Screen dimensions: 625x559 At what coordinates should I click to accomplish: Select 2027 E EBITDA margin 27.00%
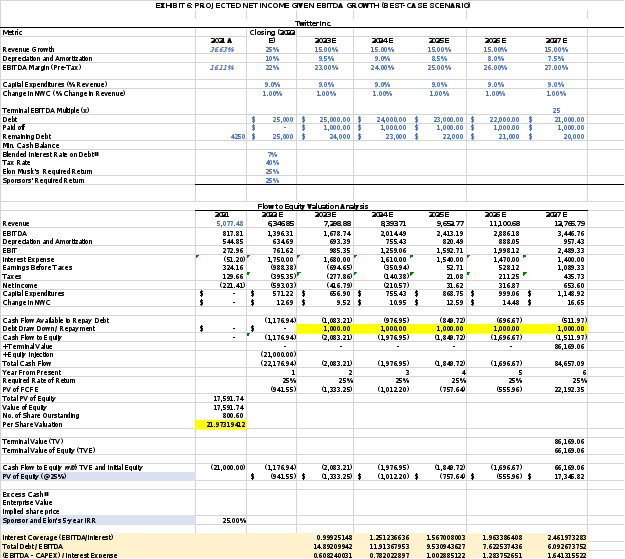pyautogui.click(x=556, y=67)
